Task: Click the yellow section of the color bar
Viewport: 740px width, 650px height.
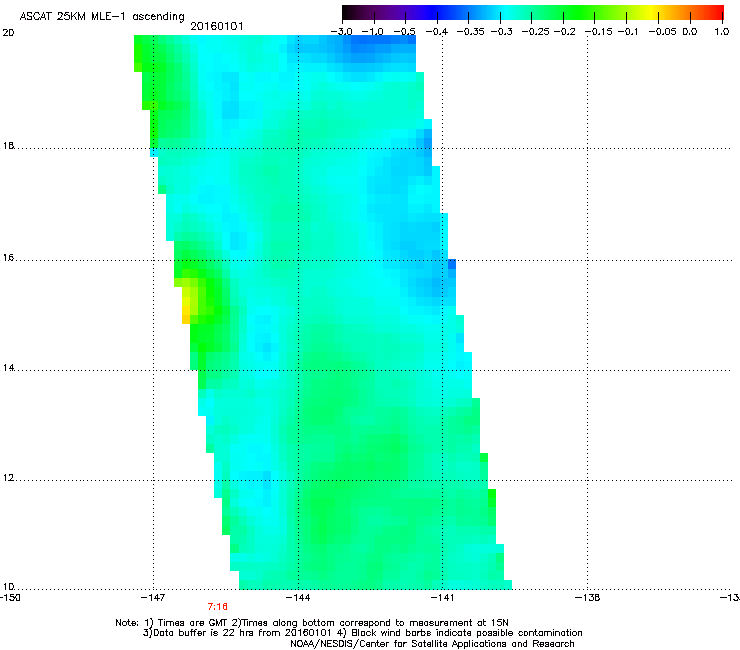Action: click(x=652, y=13)
